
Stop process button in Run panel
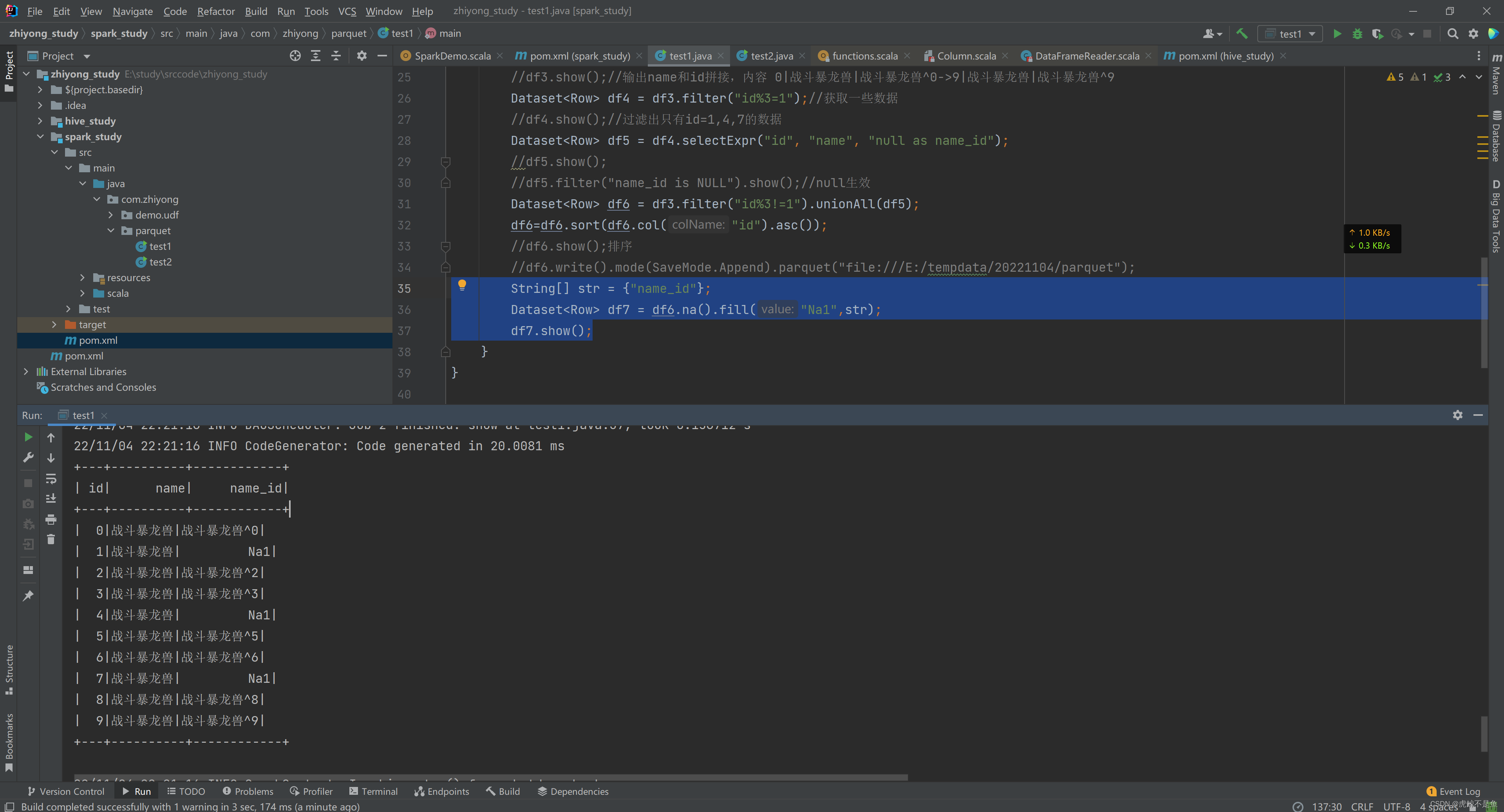click(x=28, y=483)
